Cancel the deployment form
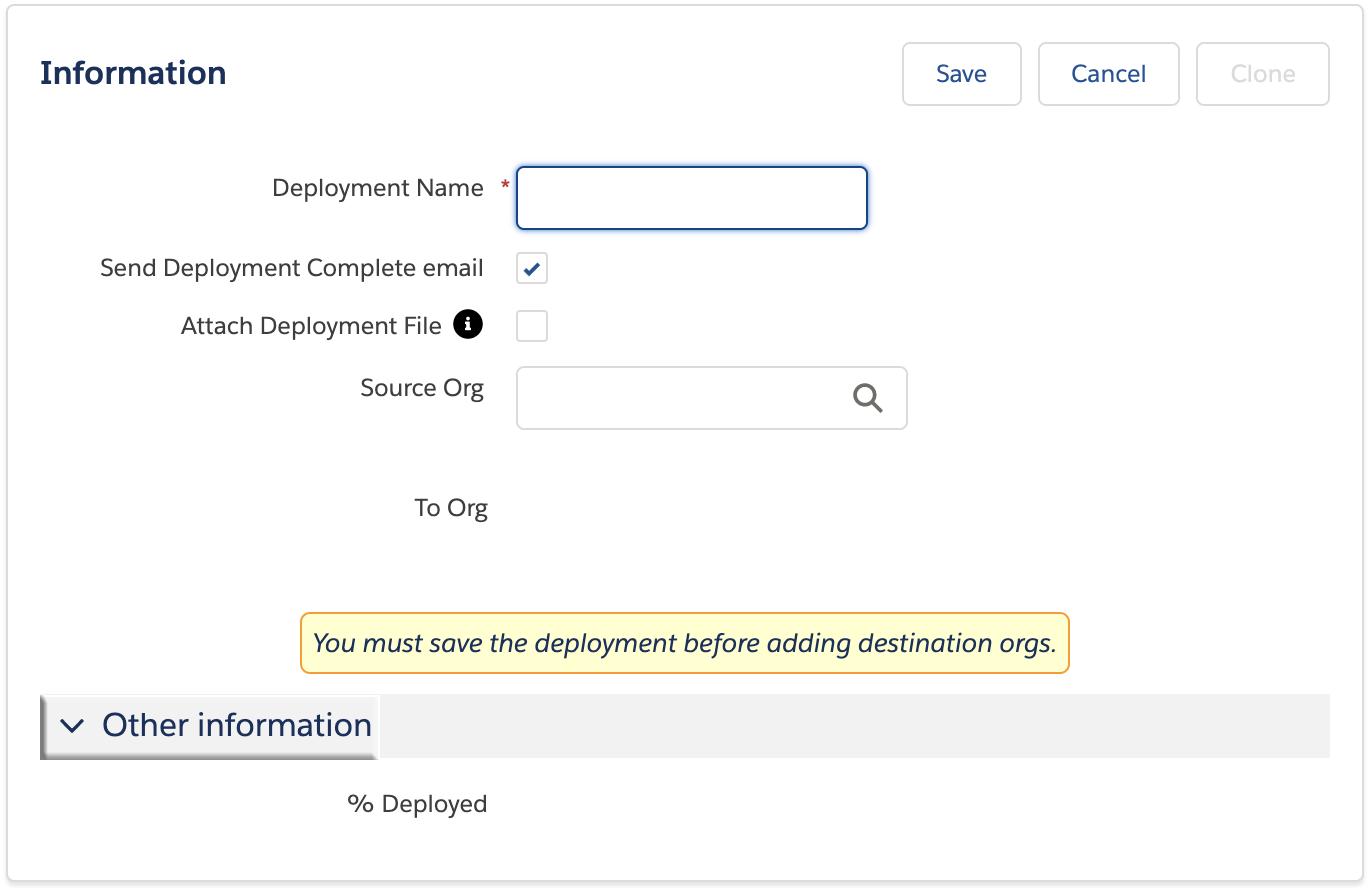The image size is (1370, 888). coord(1108,74)
